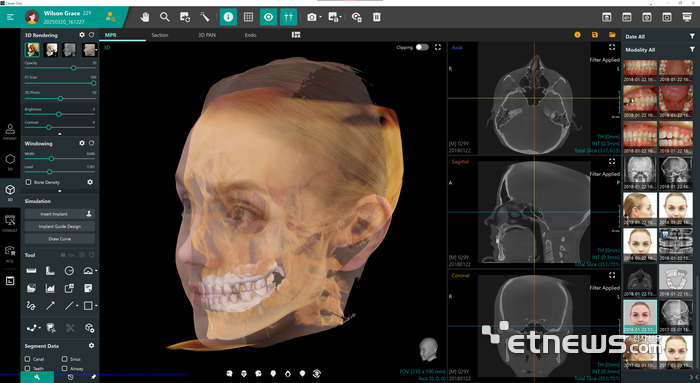Select the magnifier zoom tool
The image size is (700, 383).
click(165, 17)
